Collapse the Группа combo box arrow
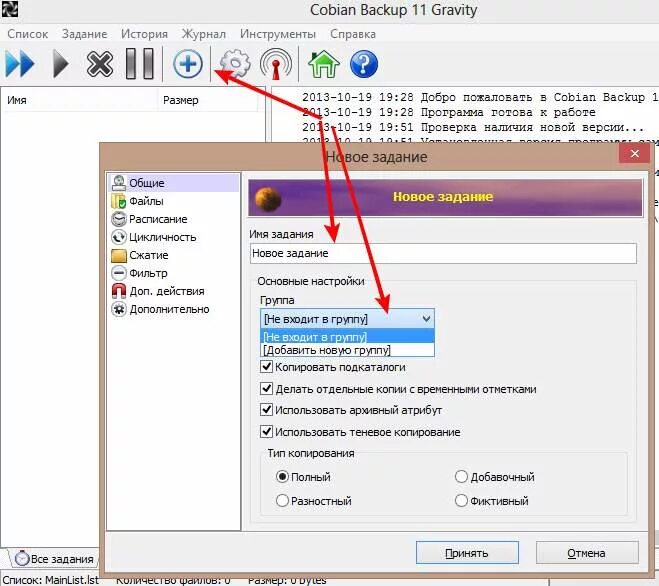Screen dimensions: 659x586 (x=426, y=319)
